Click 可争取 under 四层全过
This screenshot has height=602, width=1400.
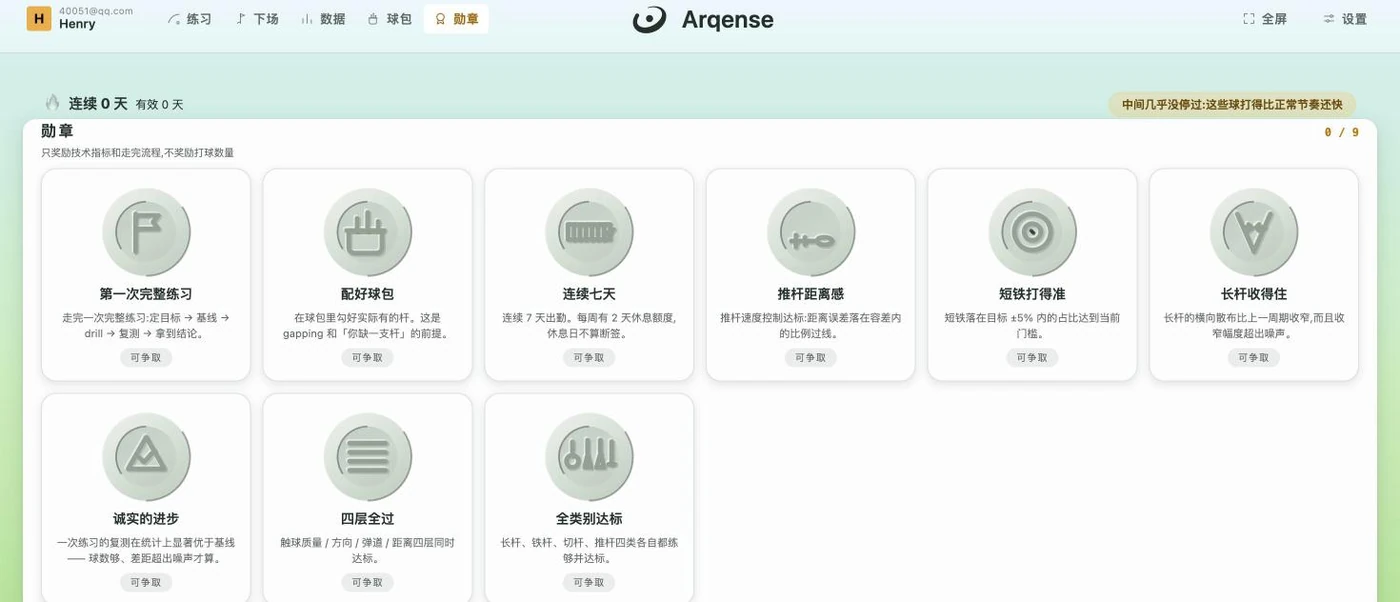[367, 583]
